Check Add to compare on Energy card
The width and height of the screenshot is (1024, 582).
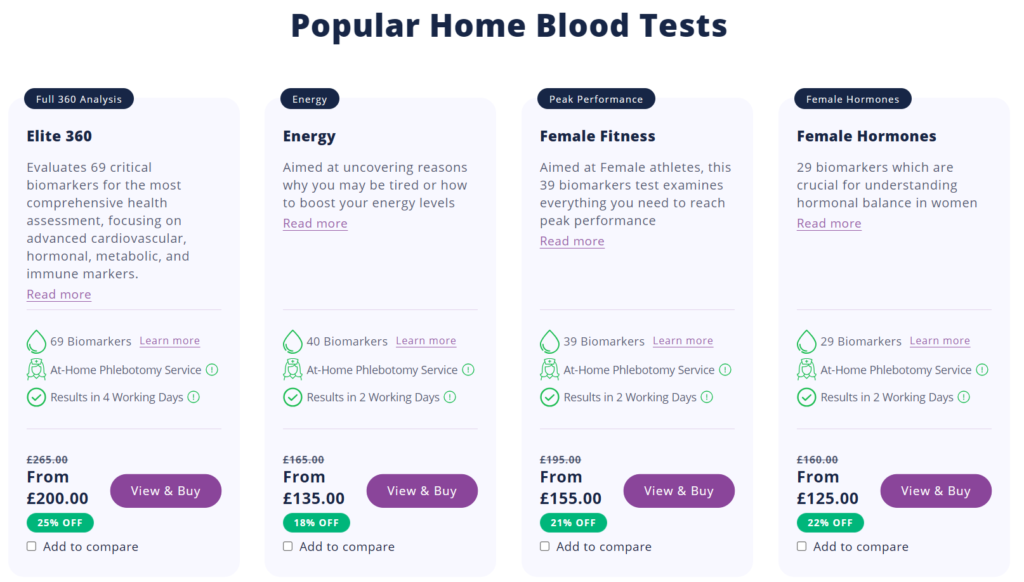click(288, 546)
